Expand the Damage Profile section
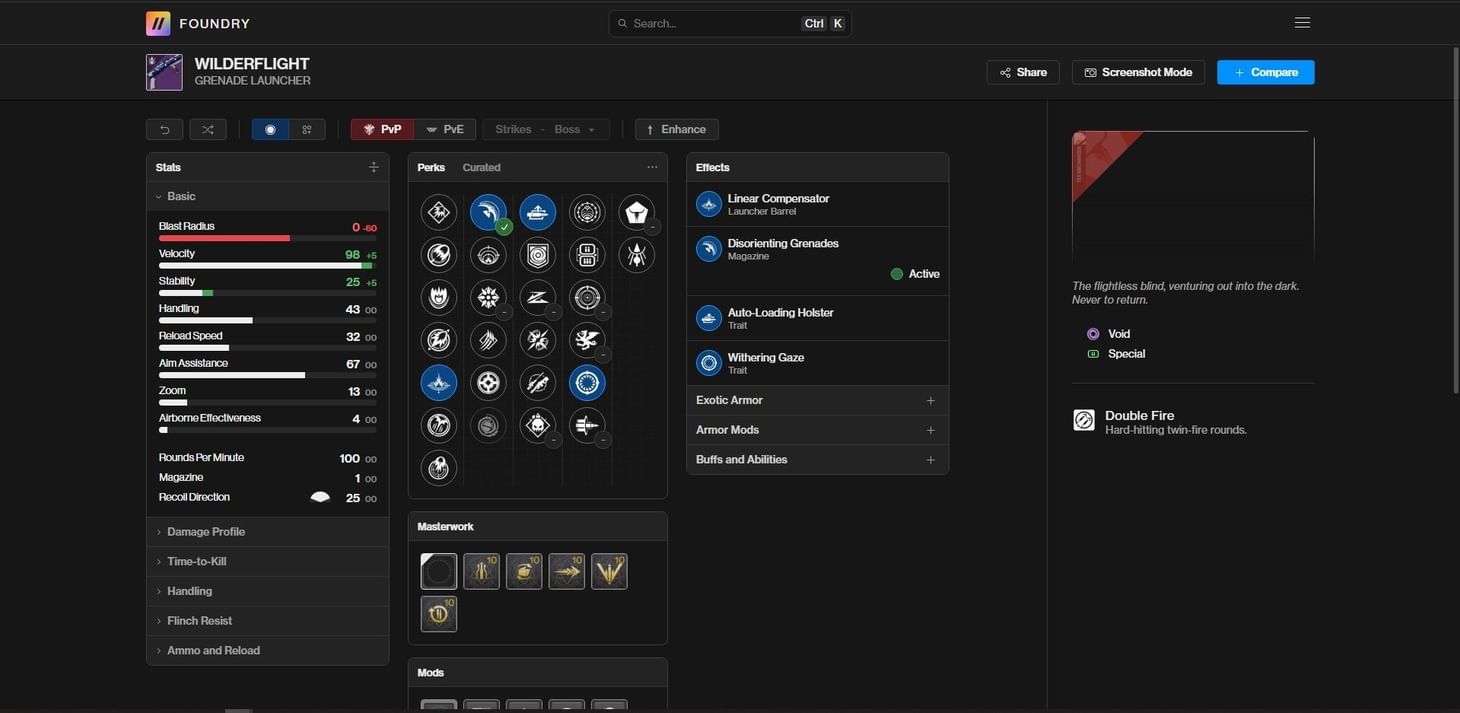 click(x=205, y=529)
